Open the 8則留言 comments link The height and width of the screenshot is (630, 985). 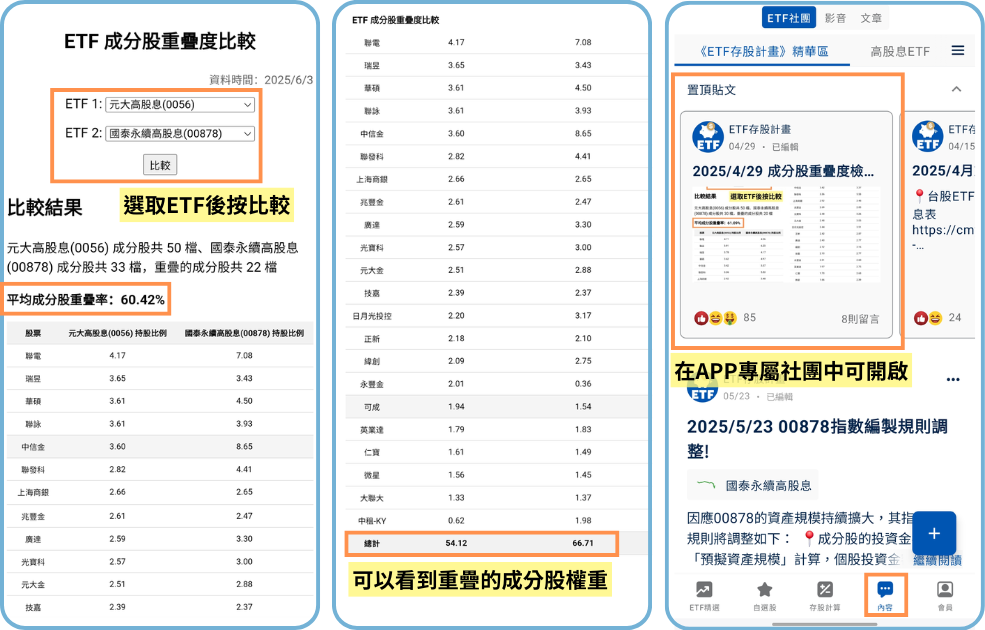(x=860, y=318)
